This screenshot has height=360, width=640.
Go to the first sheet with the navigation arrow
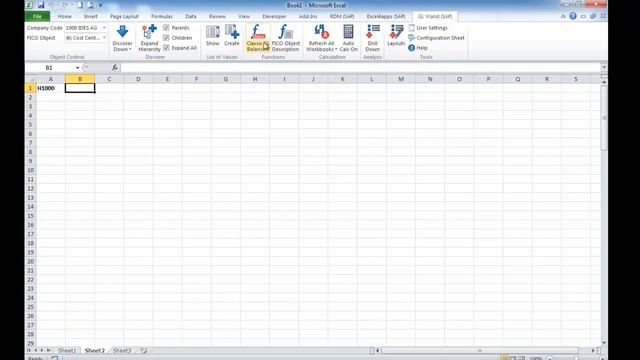[x=29, y=350]
